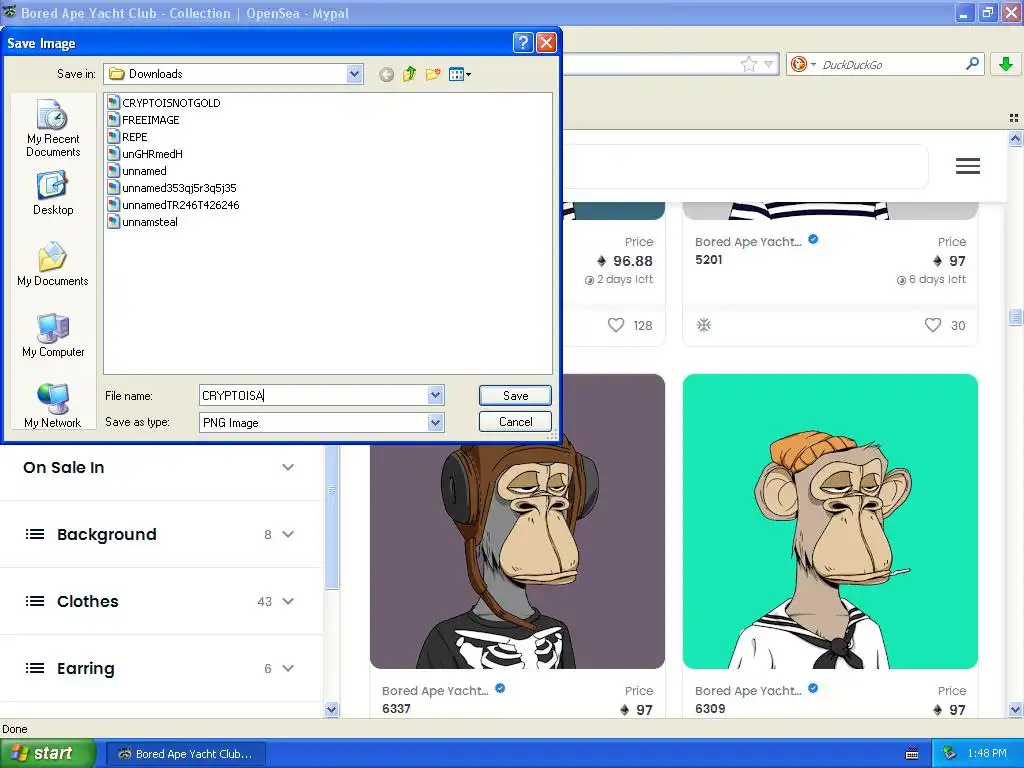1024x768 pixels.
Task: Switch to Bored Ape Yacht Club taskbar item
Action: [185, 754]
